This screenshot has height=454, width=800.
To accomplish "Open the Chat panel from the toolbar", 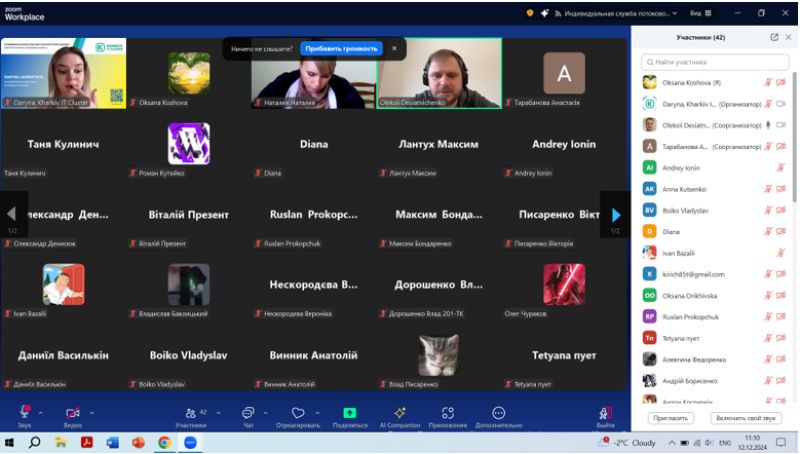I will (247, 413).
